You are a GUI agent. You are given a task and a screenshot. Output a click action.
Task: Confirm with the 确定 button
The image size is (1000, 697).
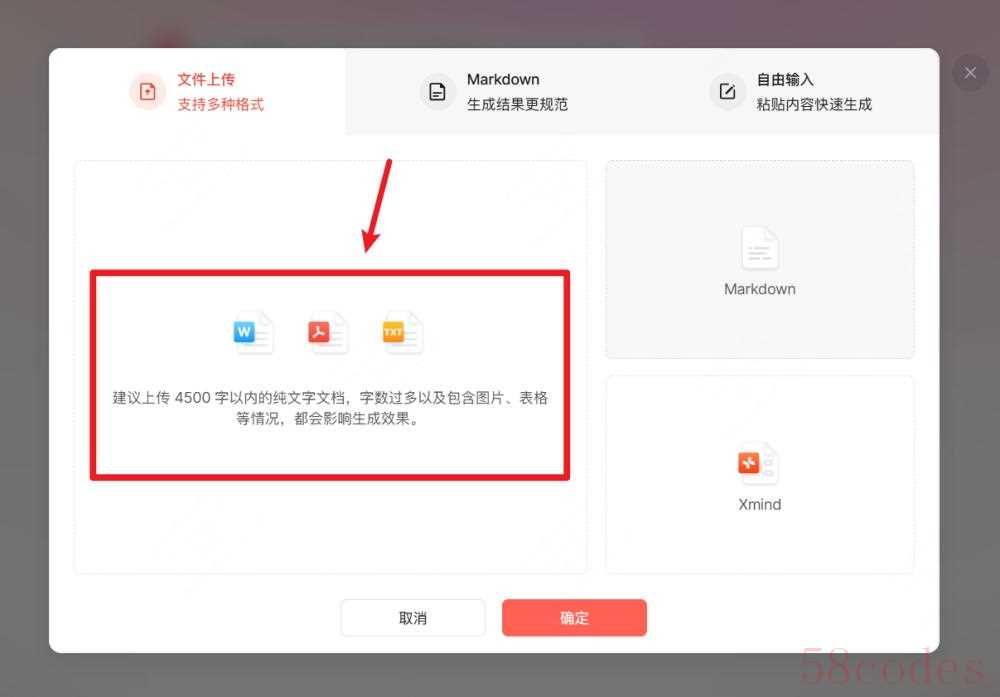[x=574, y=617]
